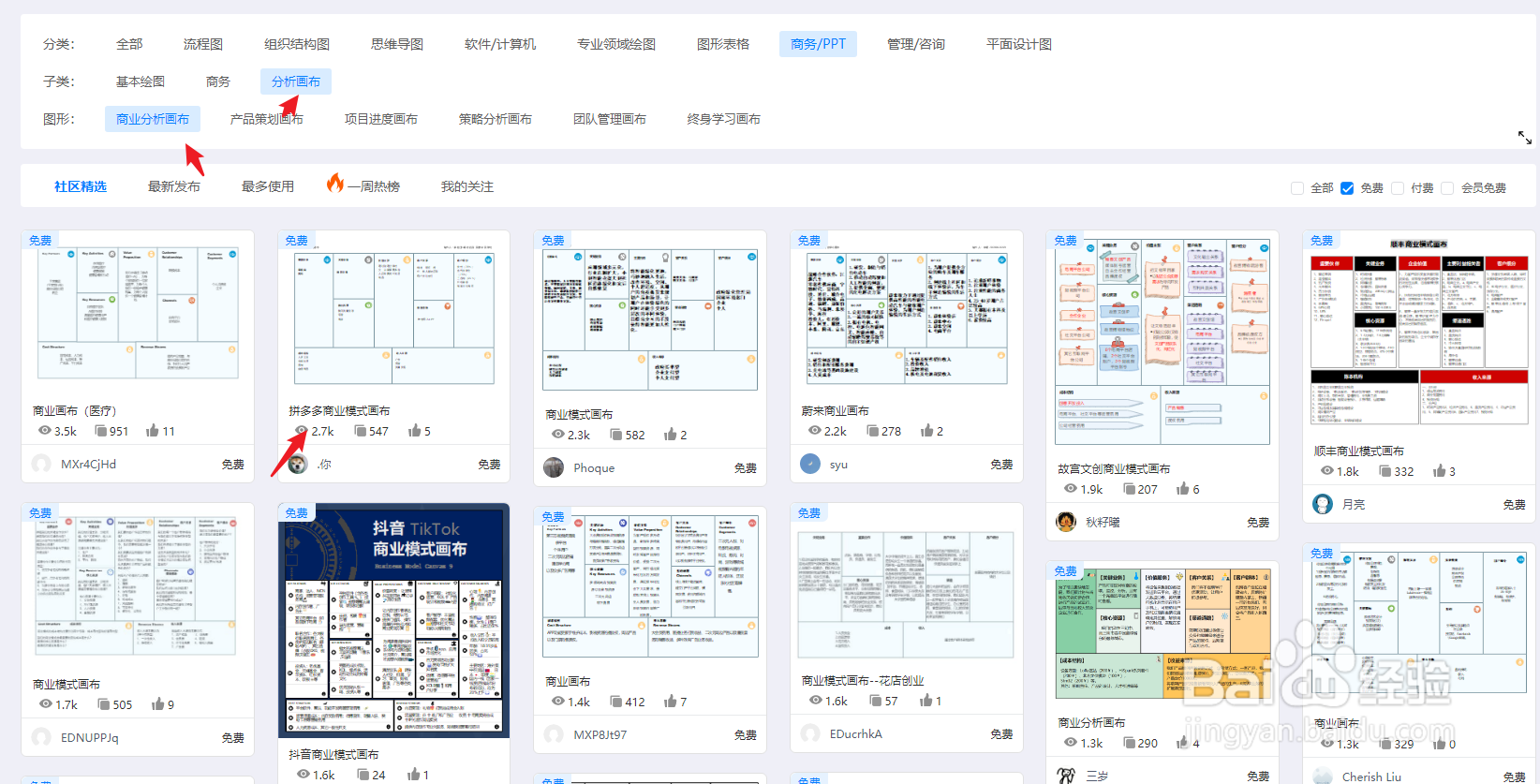Open 故宫文创商业模式画布 thumbnail
Screen dimensions: 1540x784
coord(1162,341)
